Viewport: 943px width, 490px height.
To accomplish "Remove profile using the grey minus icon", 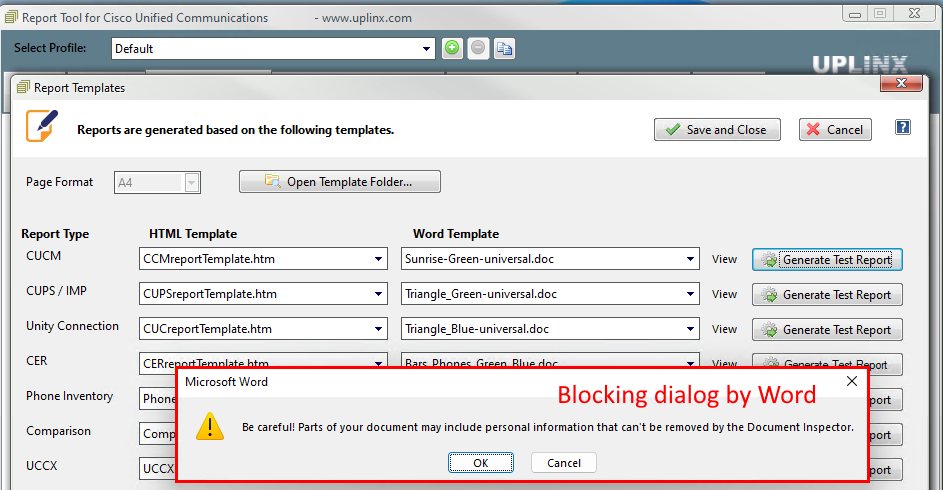I will click(x=478, y=48).
